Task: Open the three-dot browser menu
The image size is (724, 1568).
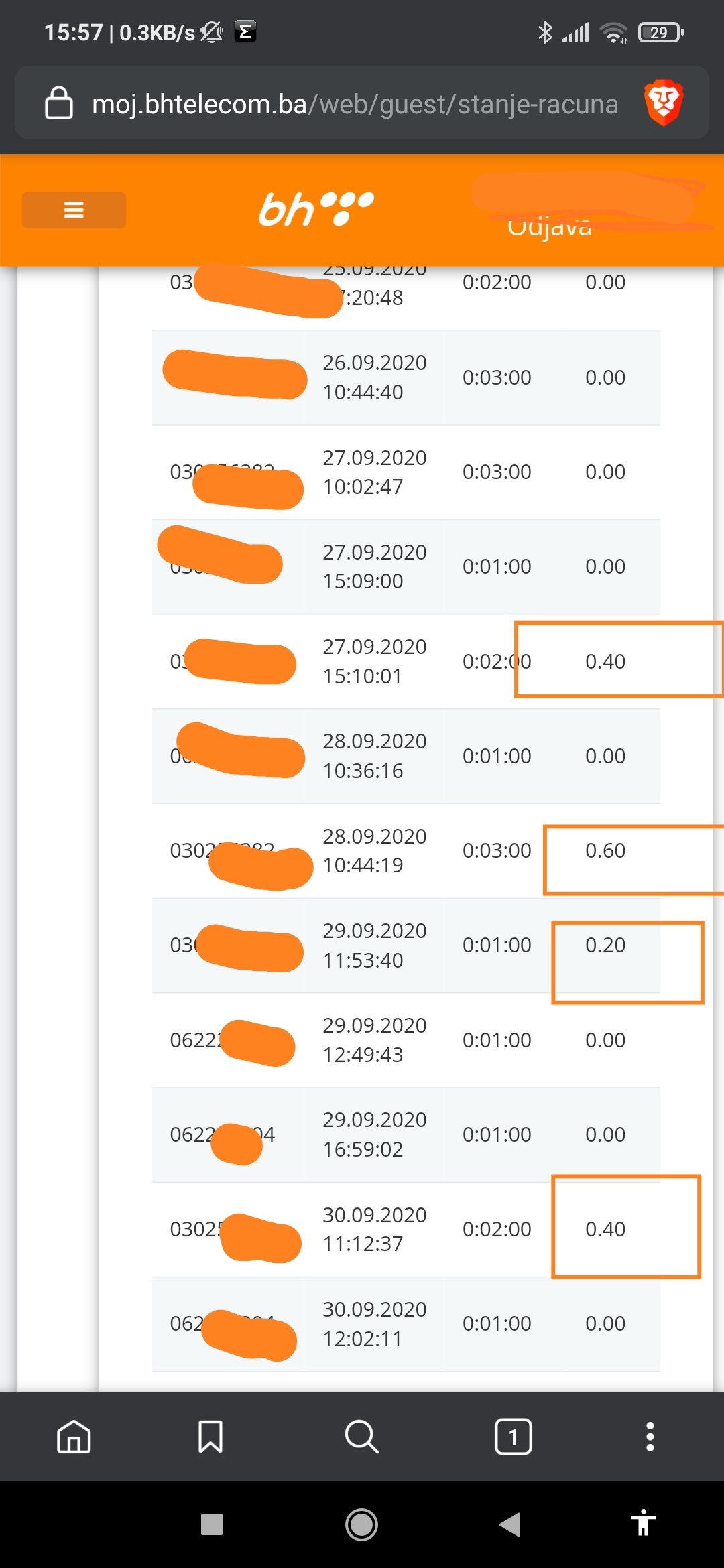Action: (x=650, y=1437)
